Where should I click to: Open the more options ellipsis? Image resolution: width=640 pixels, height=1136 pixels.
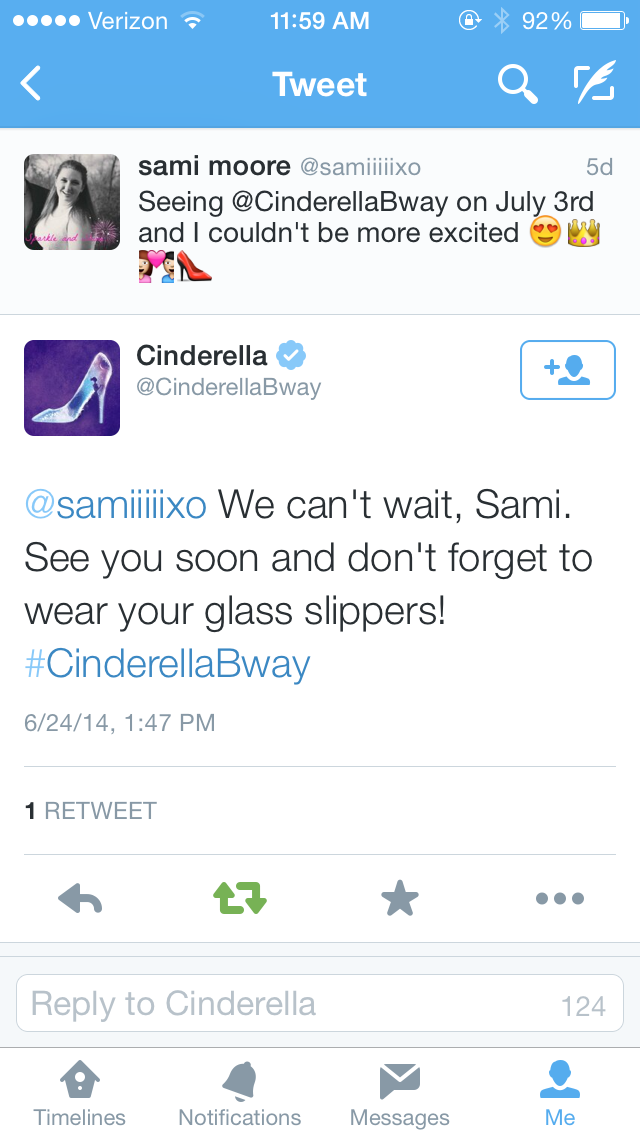pos(560,899)
